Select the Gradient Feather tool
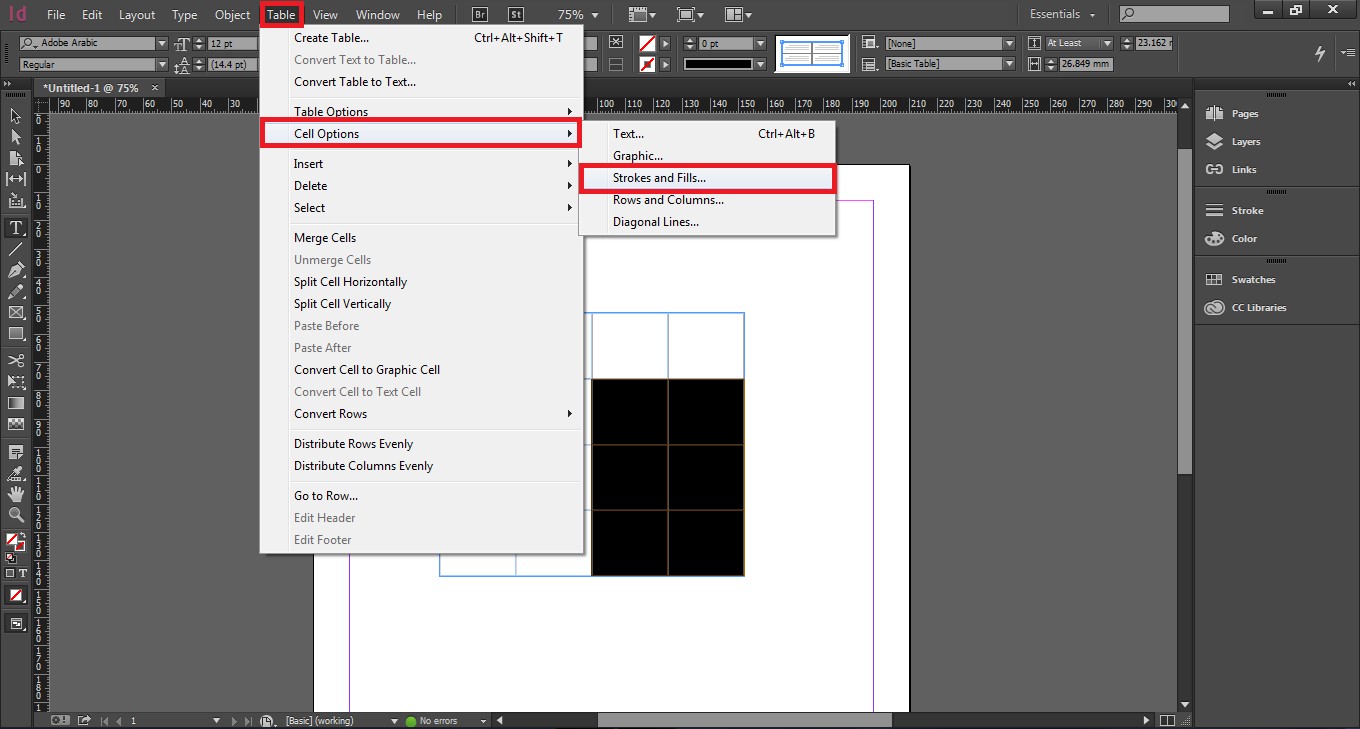The height and width of the screenshot is (729, 1360). coord(16,424)
